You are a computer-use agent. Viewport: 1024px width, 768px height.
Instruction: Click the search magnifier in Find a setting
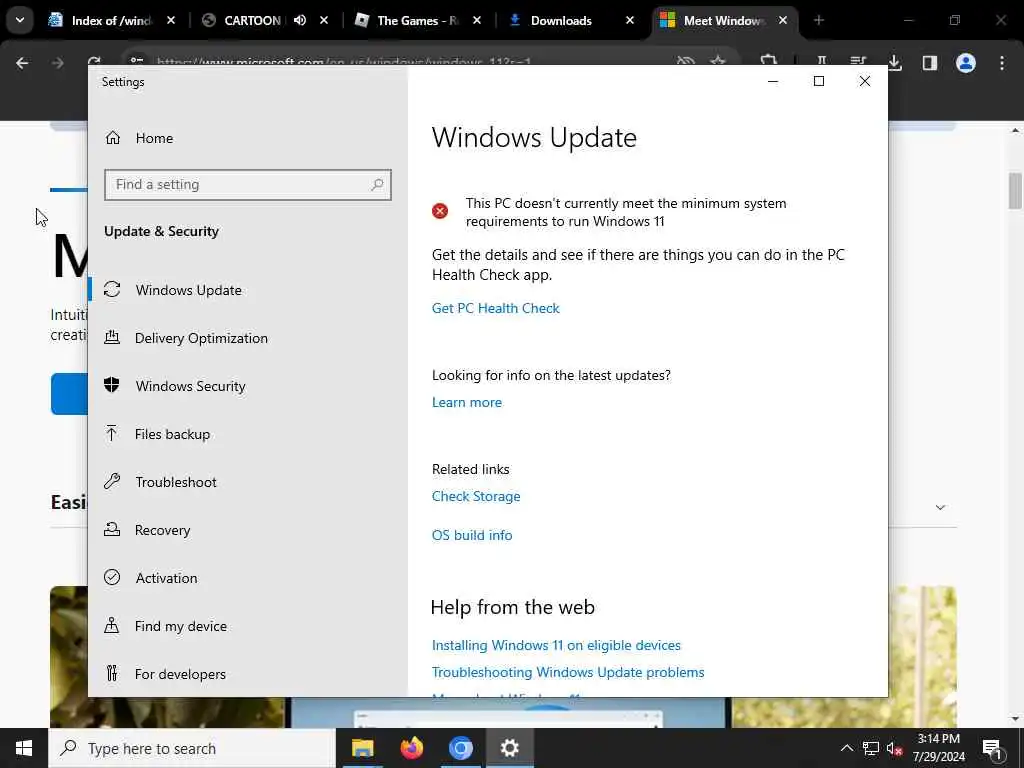[x=377, y=185]
